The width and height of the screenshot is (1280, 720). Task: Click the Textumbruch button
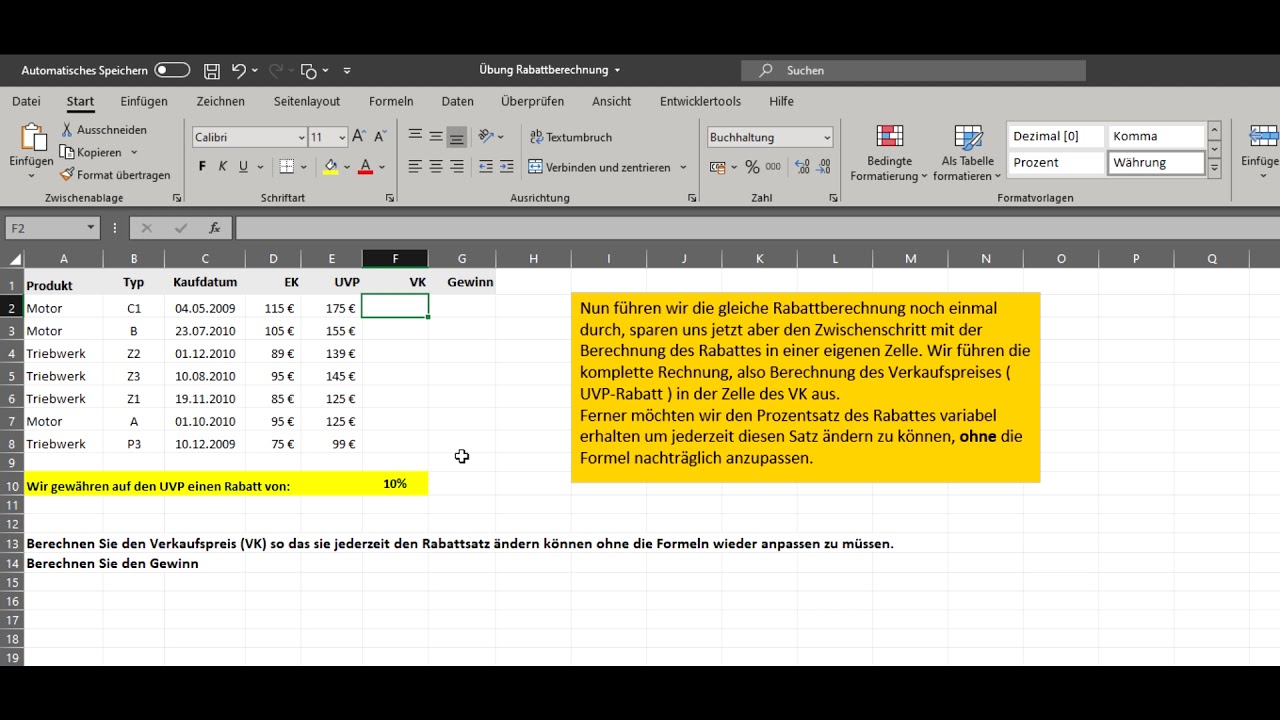point(571,137)
